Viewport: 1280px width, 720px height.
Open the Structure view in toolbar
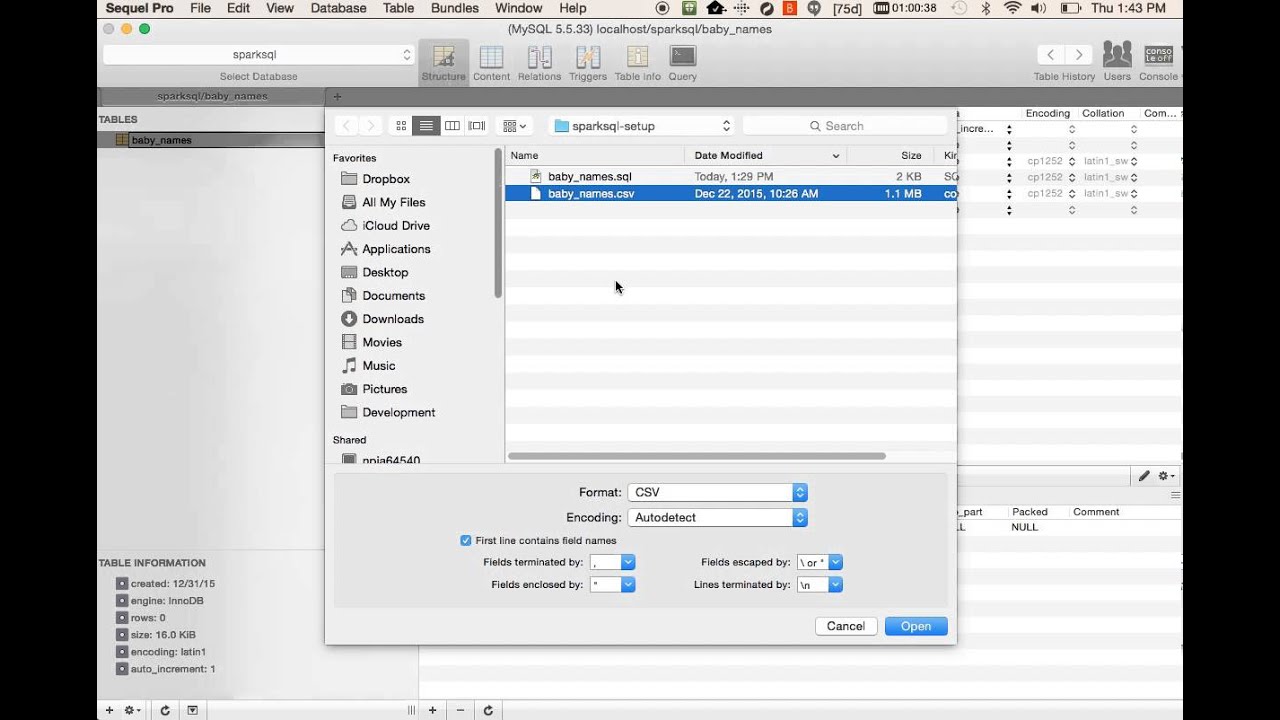tap(443, 62)
